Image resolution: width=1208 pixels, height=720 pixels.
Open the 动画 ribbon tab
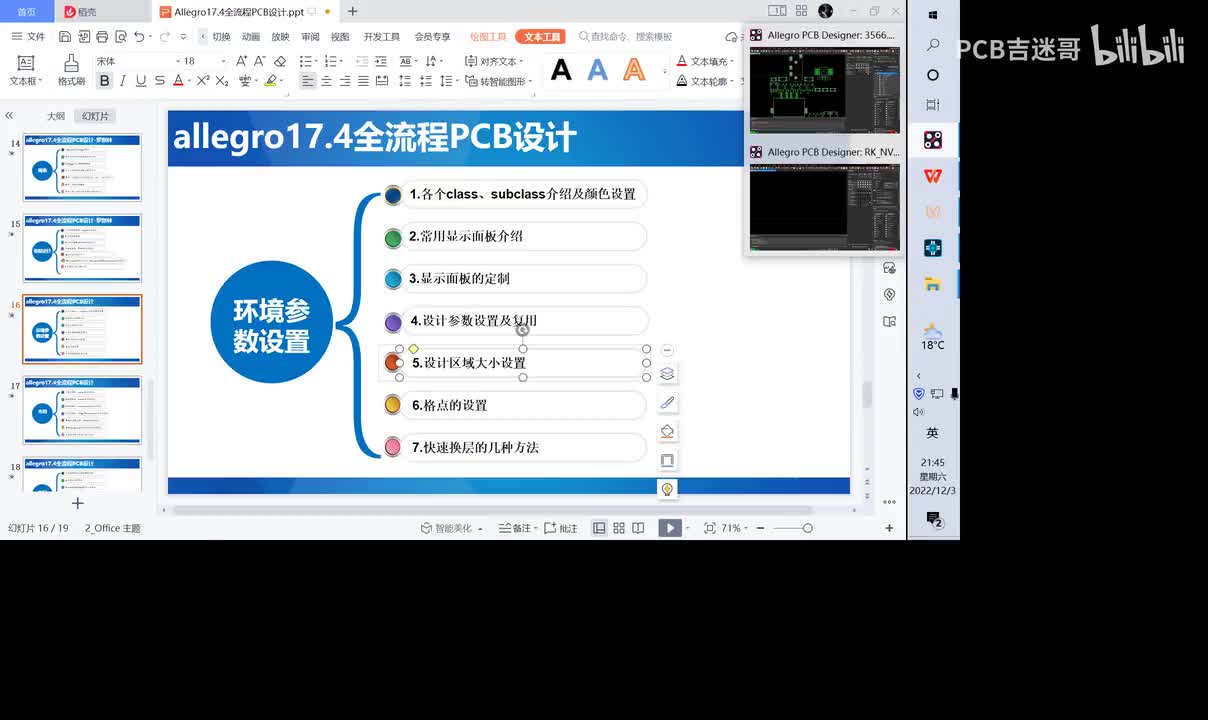tap(251, 36)
